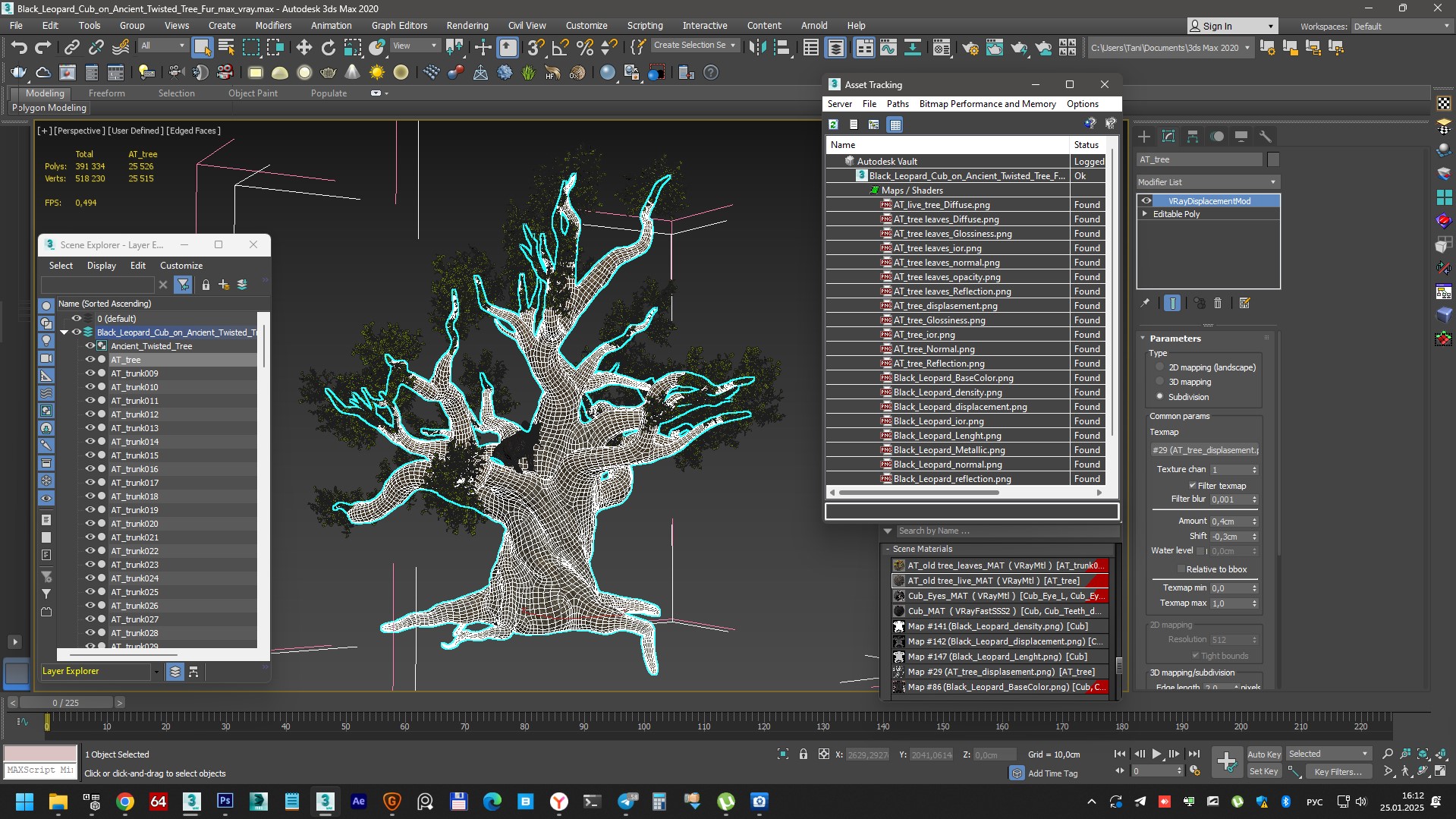This screenshot has width=1456, height=819.
Task: Open the Selected key filter dropdown
Action: click(x=1329, y=754)
